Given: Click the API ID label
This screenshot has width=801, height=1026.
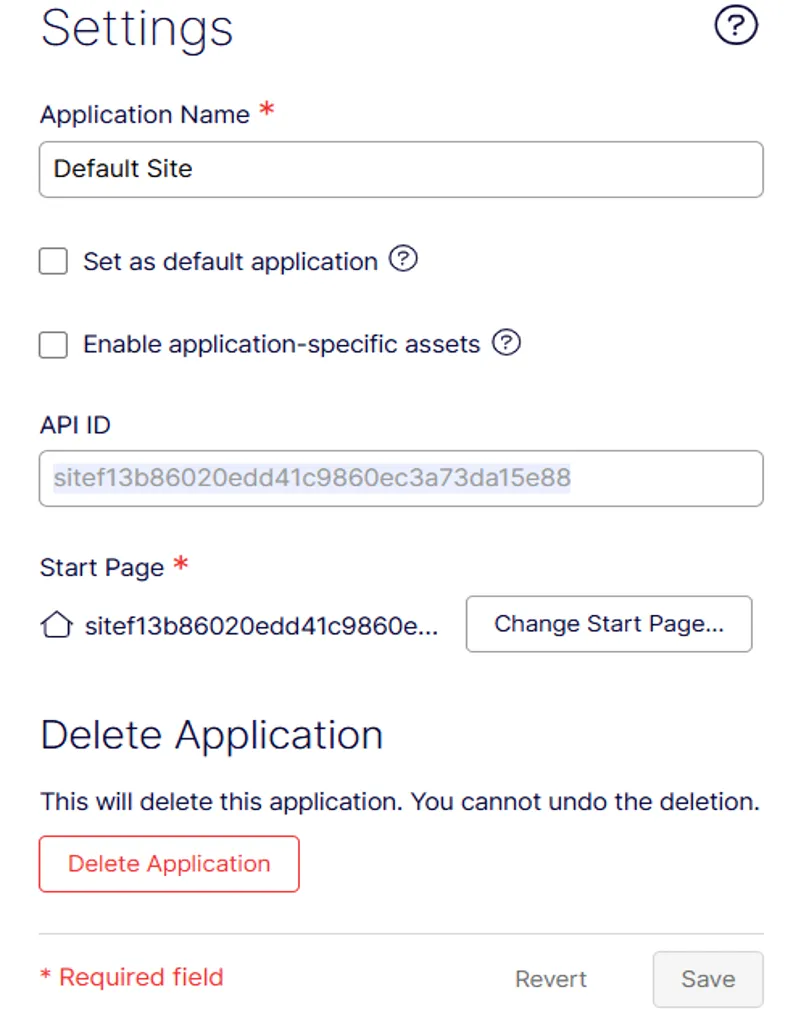Looking at the screenshot, I should click(x=75, y=425).
